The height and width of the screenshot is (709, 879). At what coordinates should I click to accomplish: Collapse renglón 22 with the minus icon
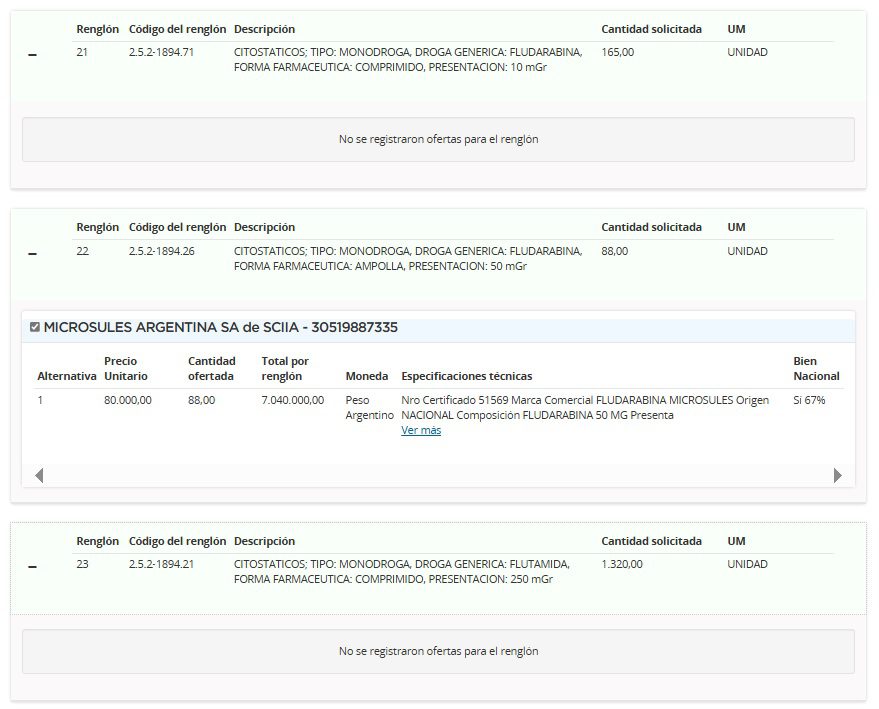[32, 254]
